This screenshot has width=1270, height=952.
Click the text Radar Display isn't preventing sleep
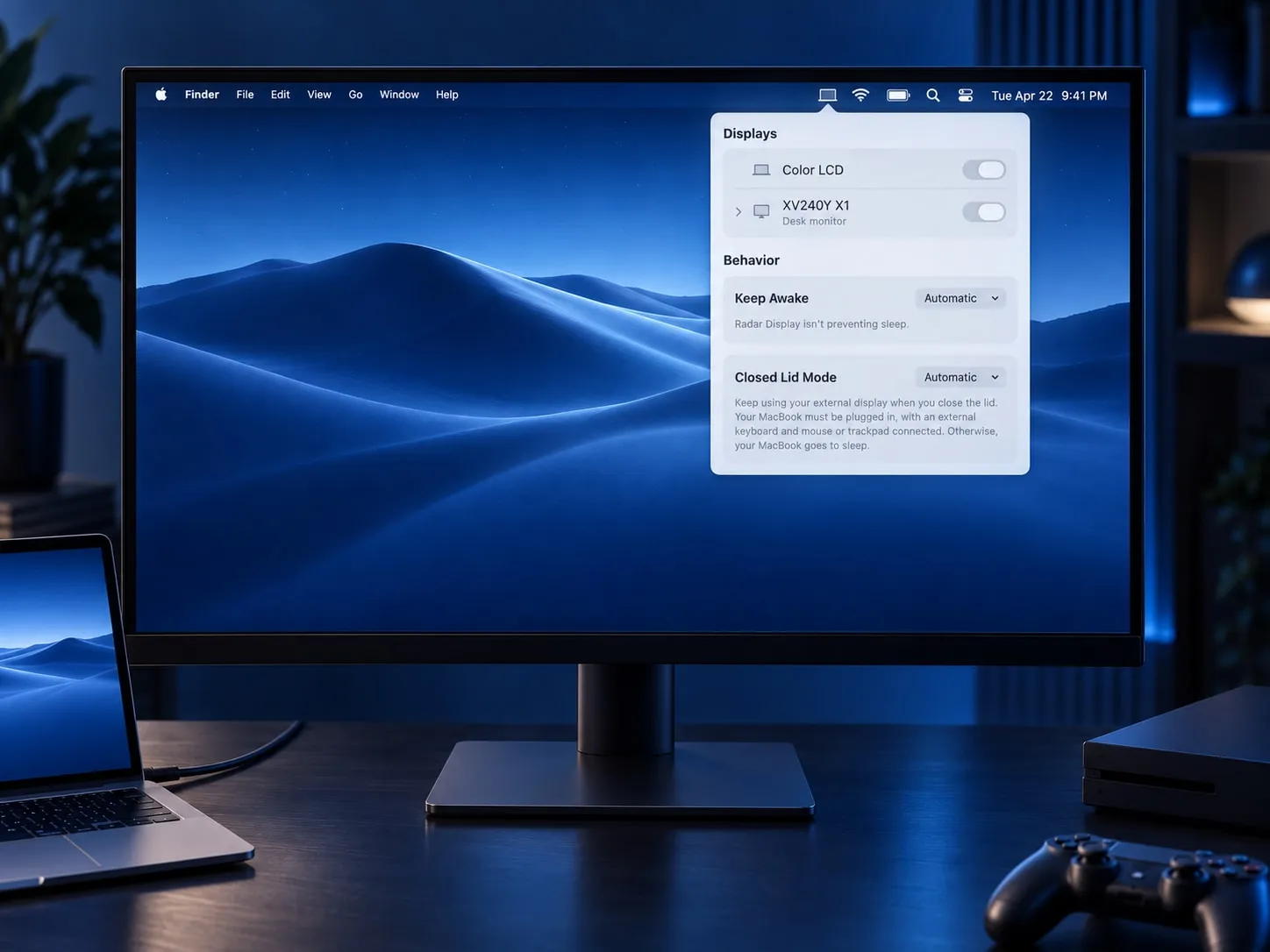coord(822,324)
